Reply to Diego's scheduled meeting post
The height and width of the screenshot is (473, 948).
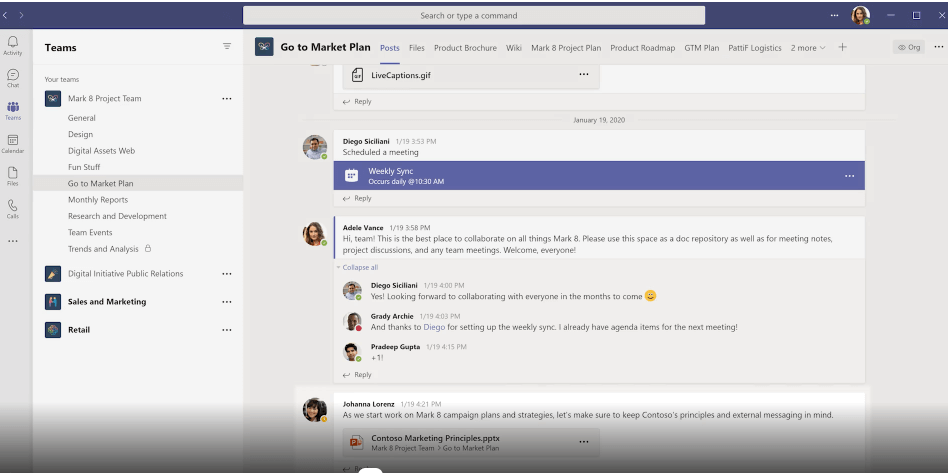point(357,198)
